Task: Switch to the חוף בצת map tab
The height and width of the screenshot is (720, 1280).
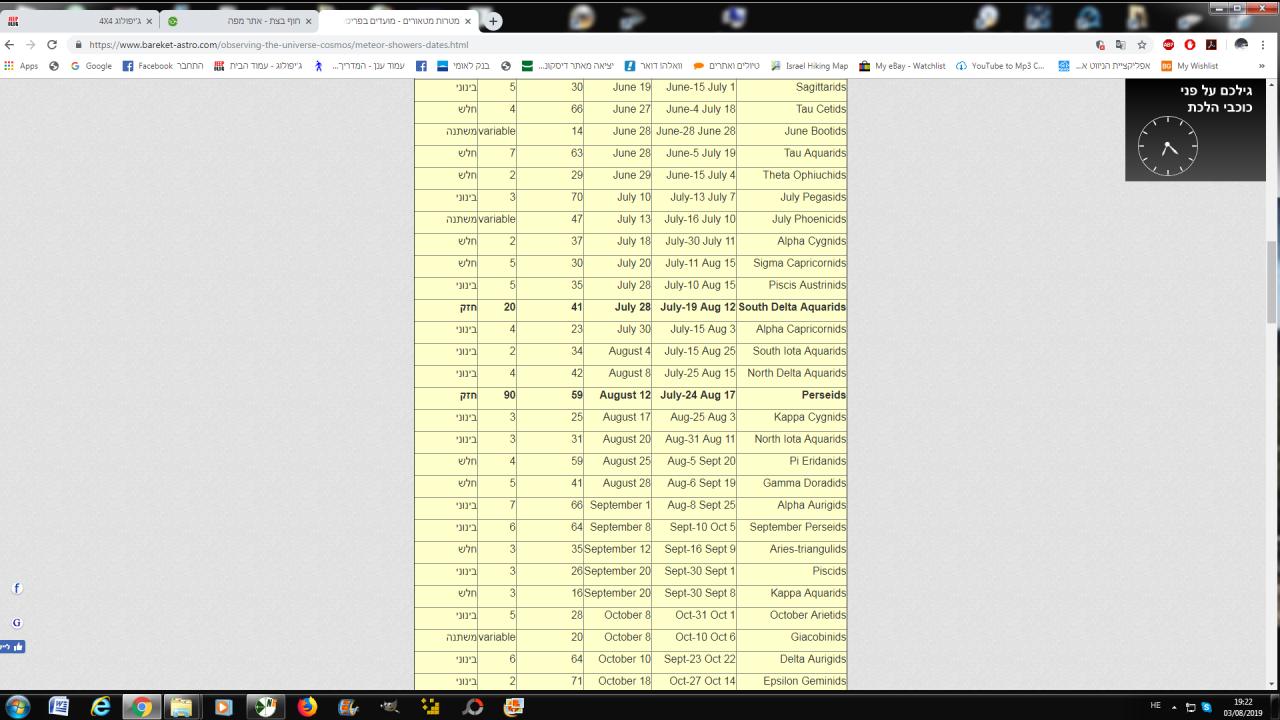Action: tap(240, 20)
